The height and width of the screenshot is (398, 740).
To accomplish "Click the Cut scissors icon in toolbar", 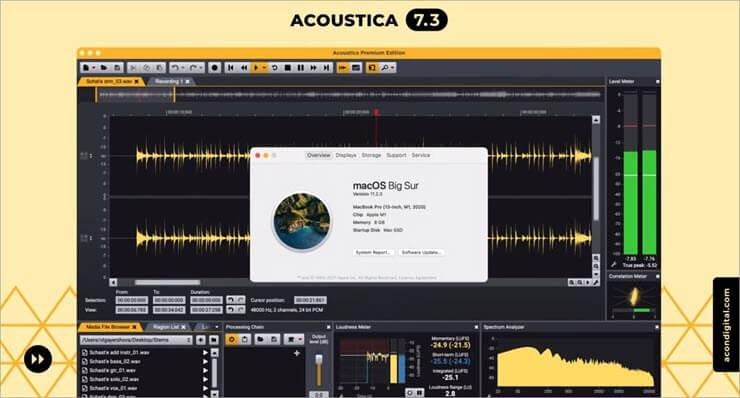I will pyautogui.click(x=133, y=68).
